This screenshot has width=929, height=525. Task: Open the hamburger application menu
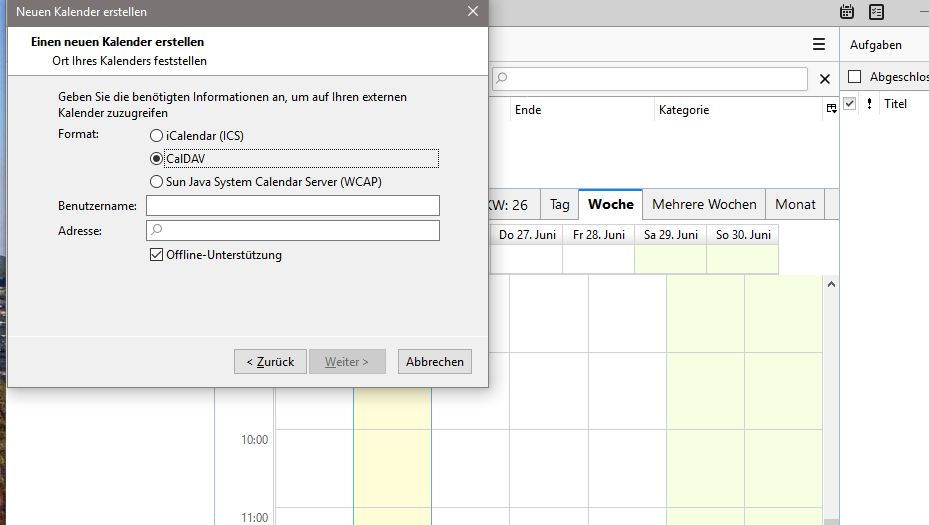point(819,44)
